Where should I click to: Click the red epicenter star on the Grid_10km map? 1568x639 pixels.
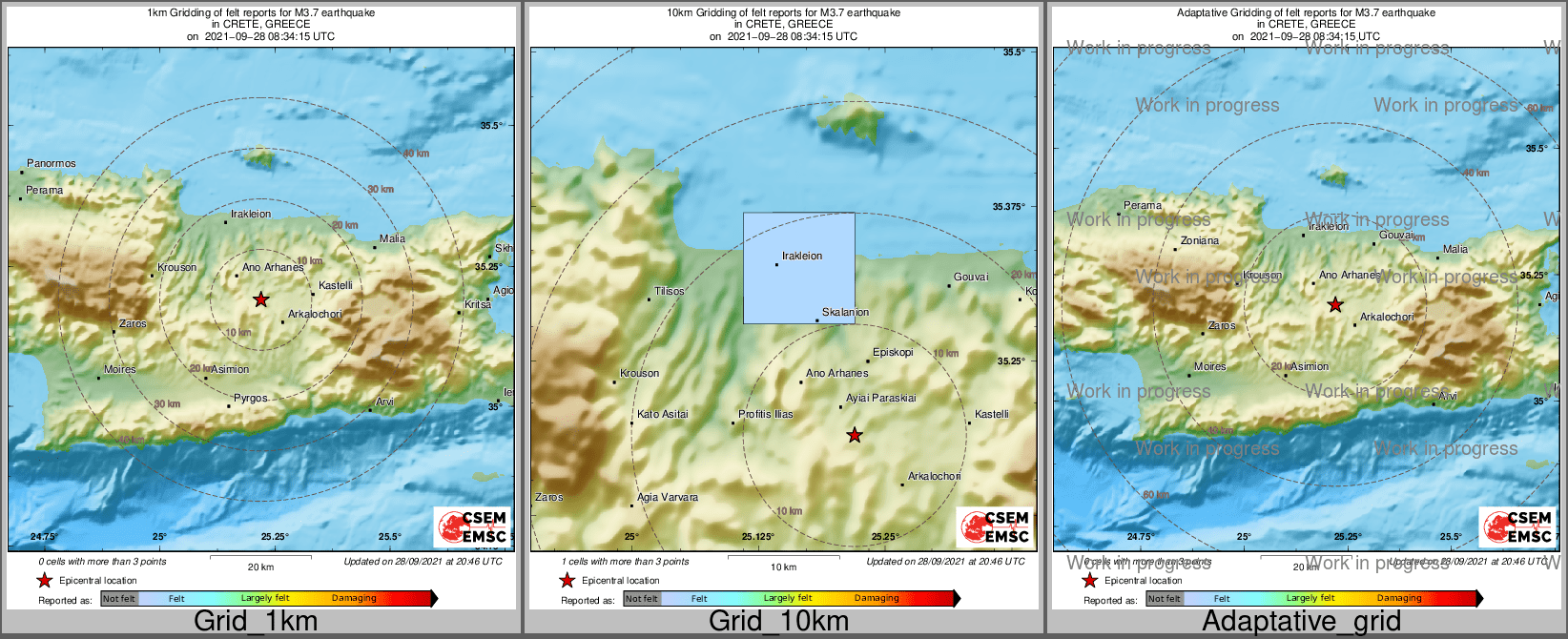point(855,435)
